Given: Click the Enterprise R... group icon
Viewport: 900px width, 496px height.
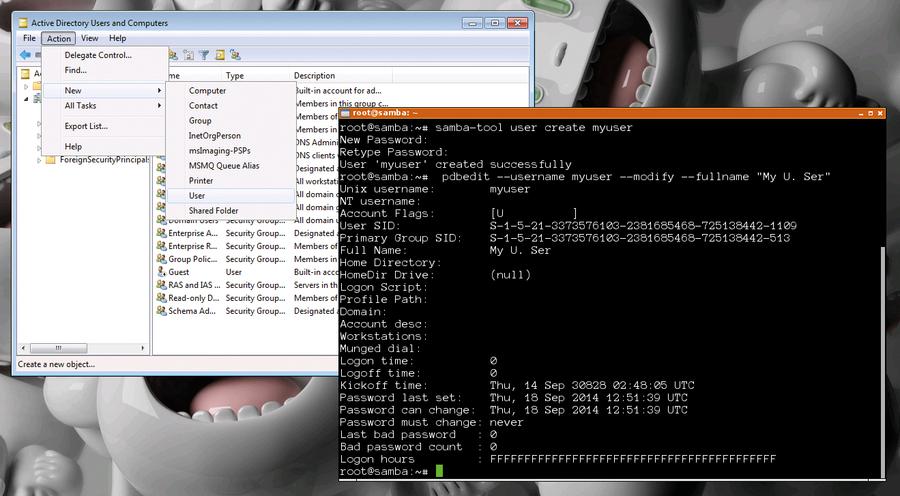Looking at the screenshot, I should click(161, 246).
